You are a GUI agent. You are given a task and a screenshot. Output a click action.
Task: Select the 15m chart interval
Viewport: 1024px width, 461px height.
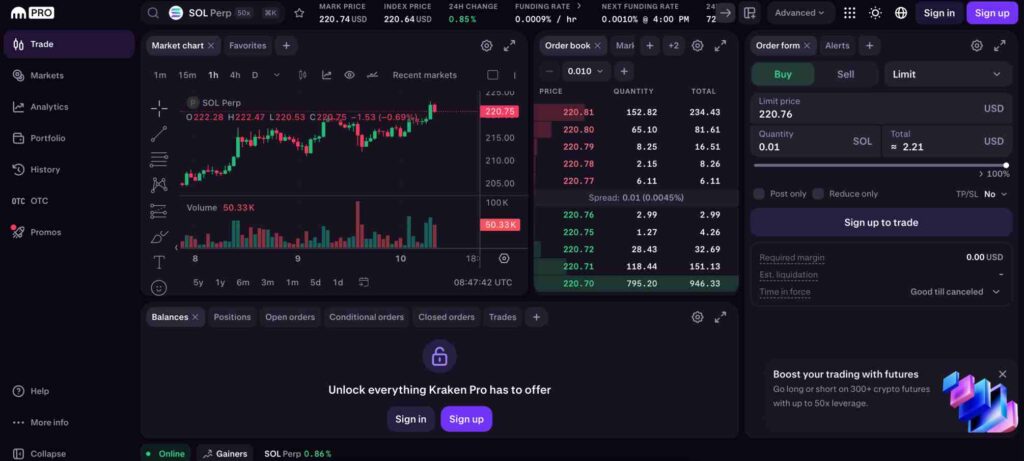[187, 75]
